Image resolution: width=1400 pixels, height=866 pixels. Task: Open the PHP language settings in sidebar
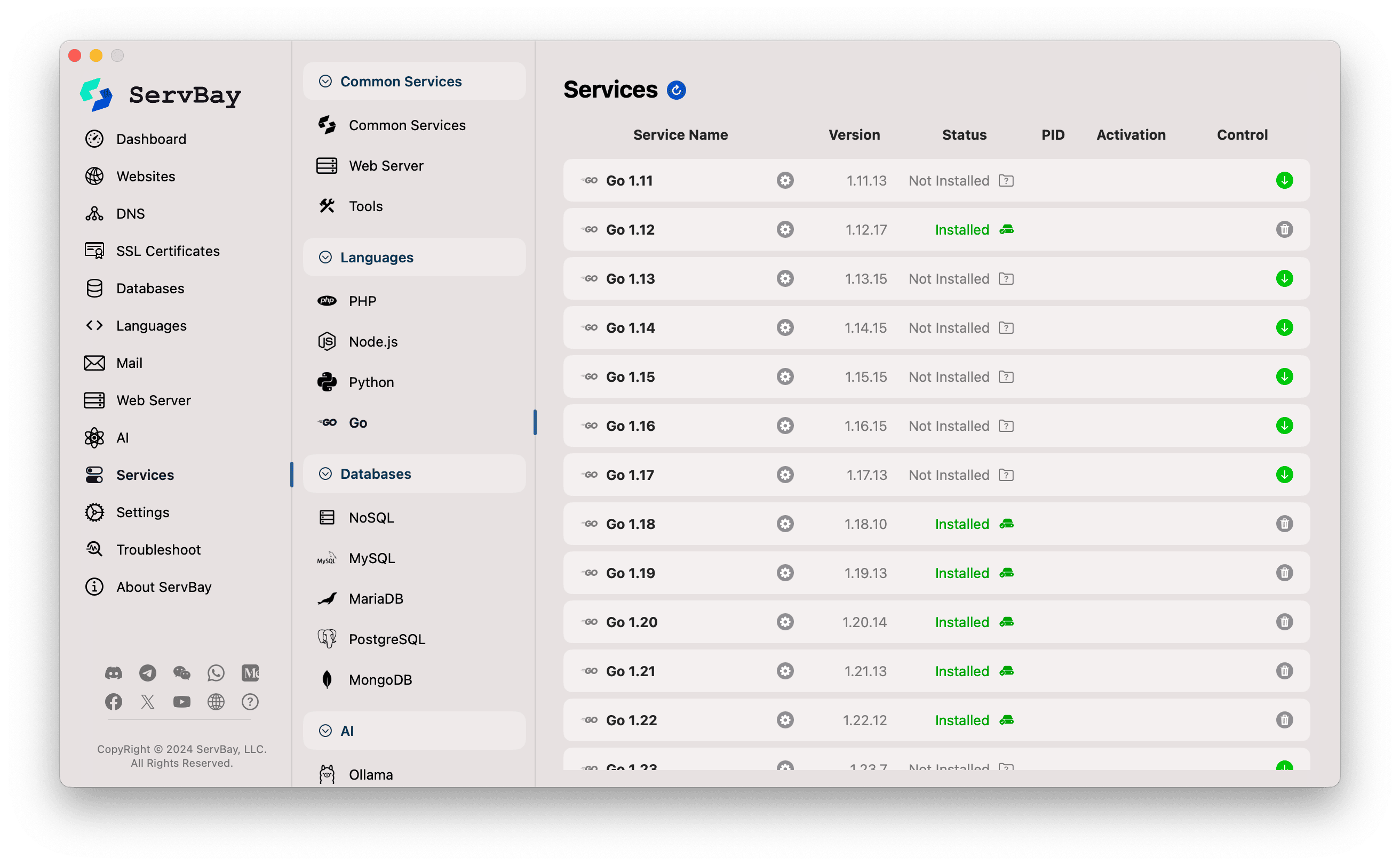(362, 300)
